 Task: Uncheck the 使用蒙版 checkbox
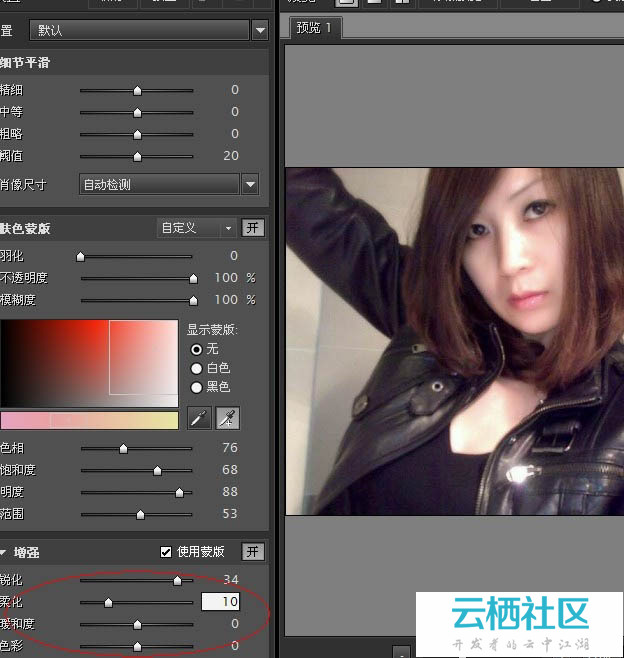(166, 552)
